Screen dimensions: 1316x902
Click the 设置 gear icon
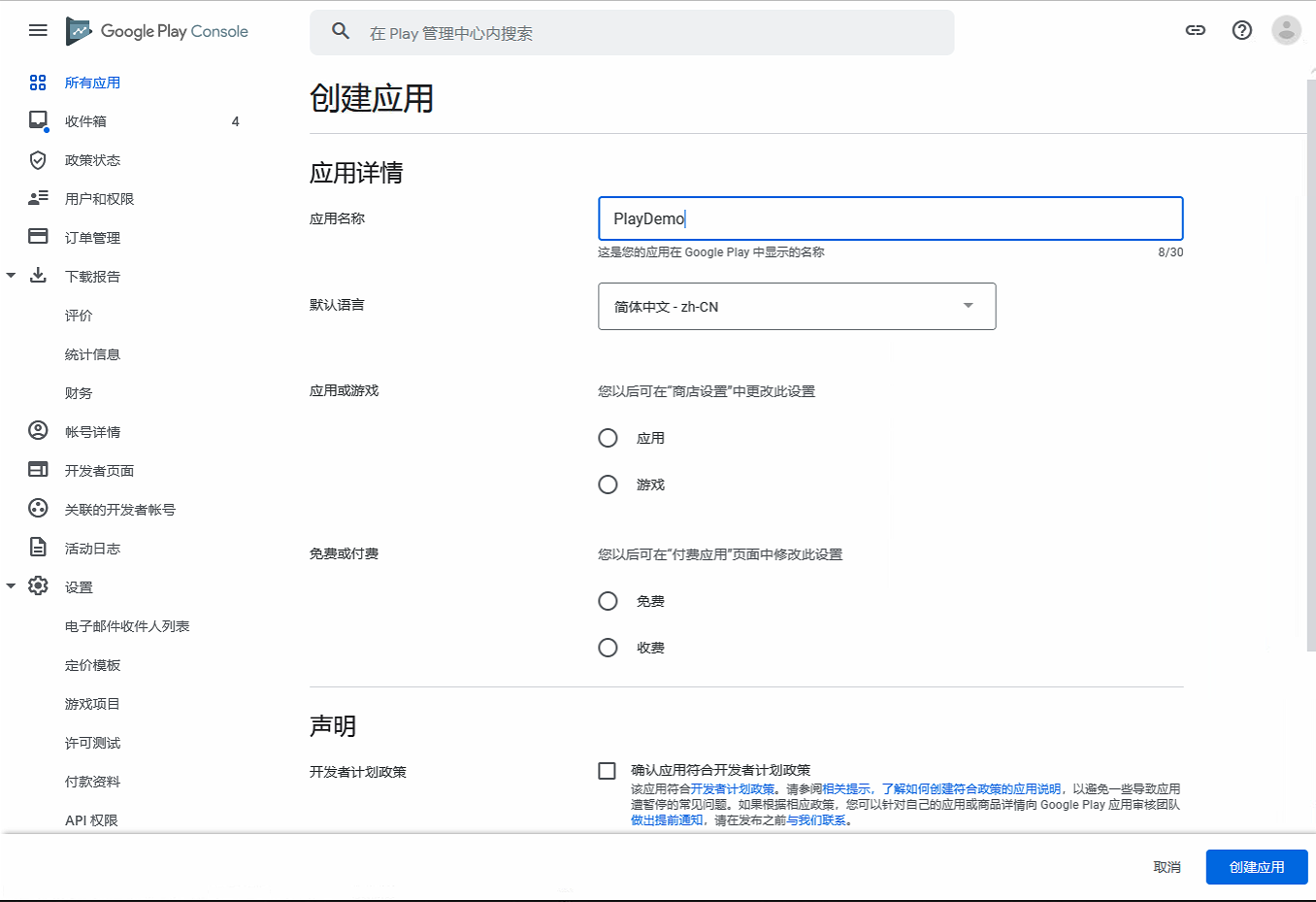click(38, 585)
